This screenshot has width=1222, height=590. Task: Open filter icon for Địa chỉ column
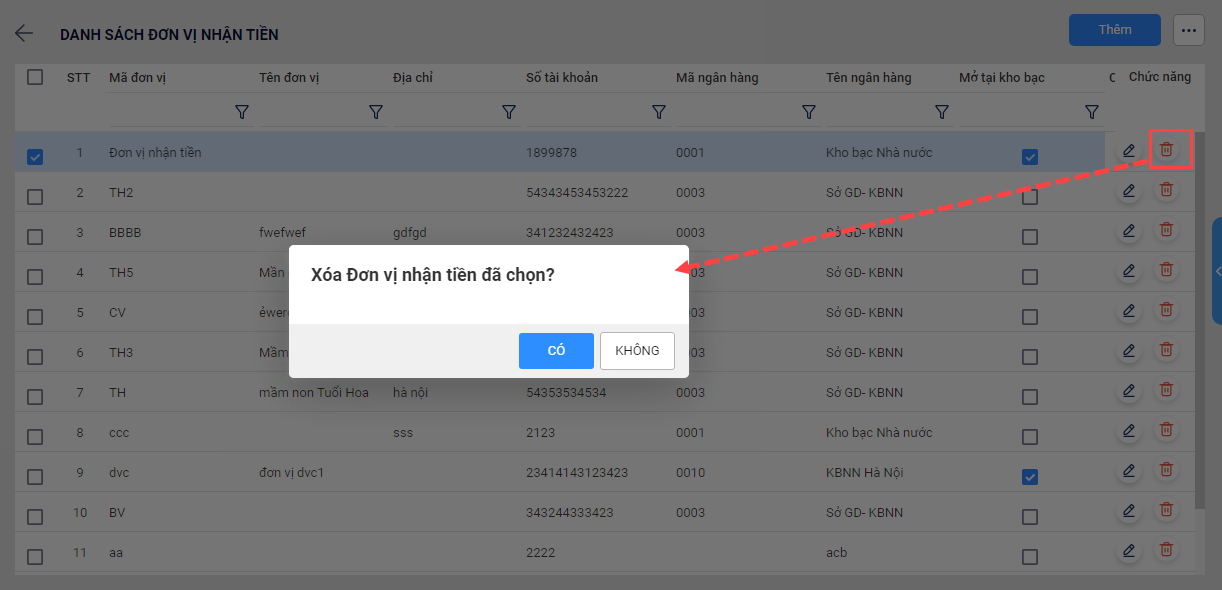tap(508, 112)
